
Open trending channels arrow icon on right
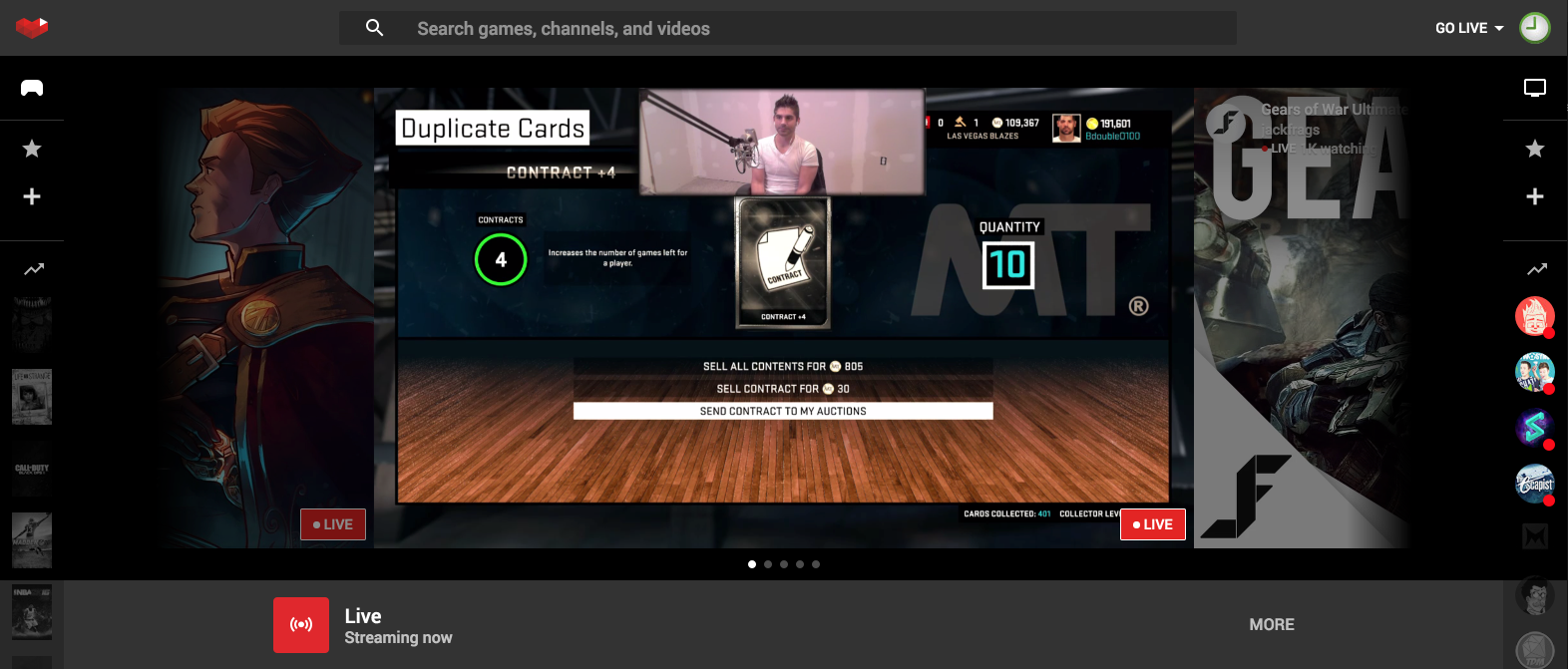tap(1536, 269)
